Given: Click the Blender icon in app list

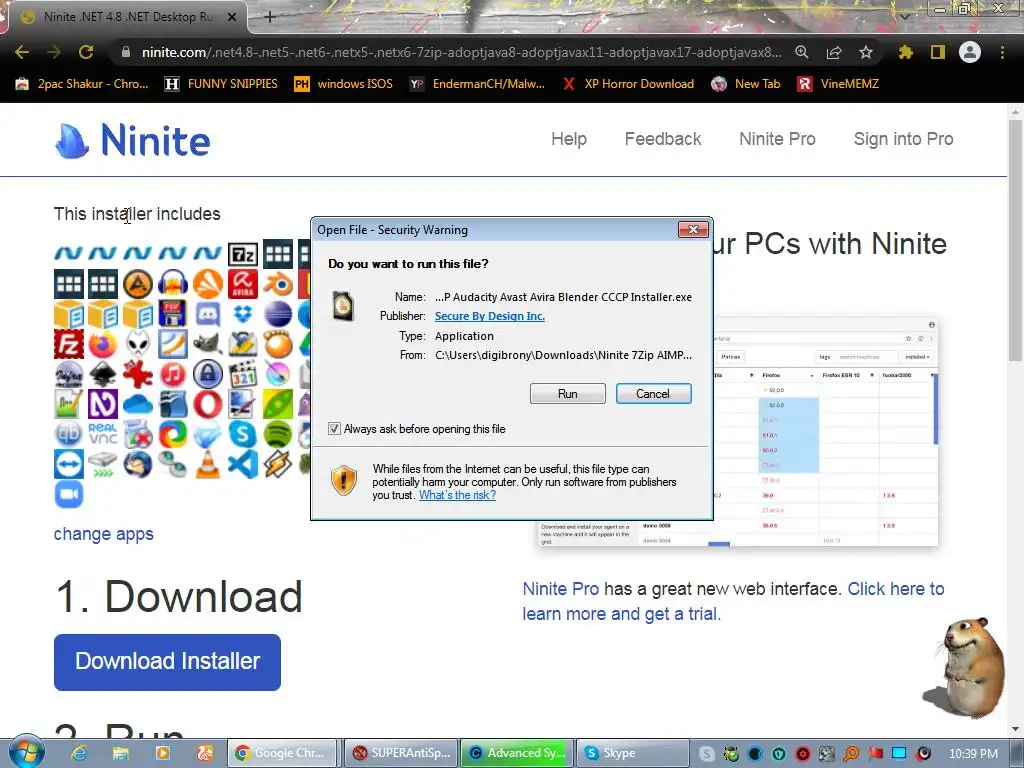Looking at the screenshot, I should [x=278, y=284].
